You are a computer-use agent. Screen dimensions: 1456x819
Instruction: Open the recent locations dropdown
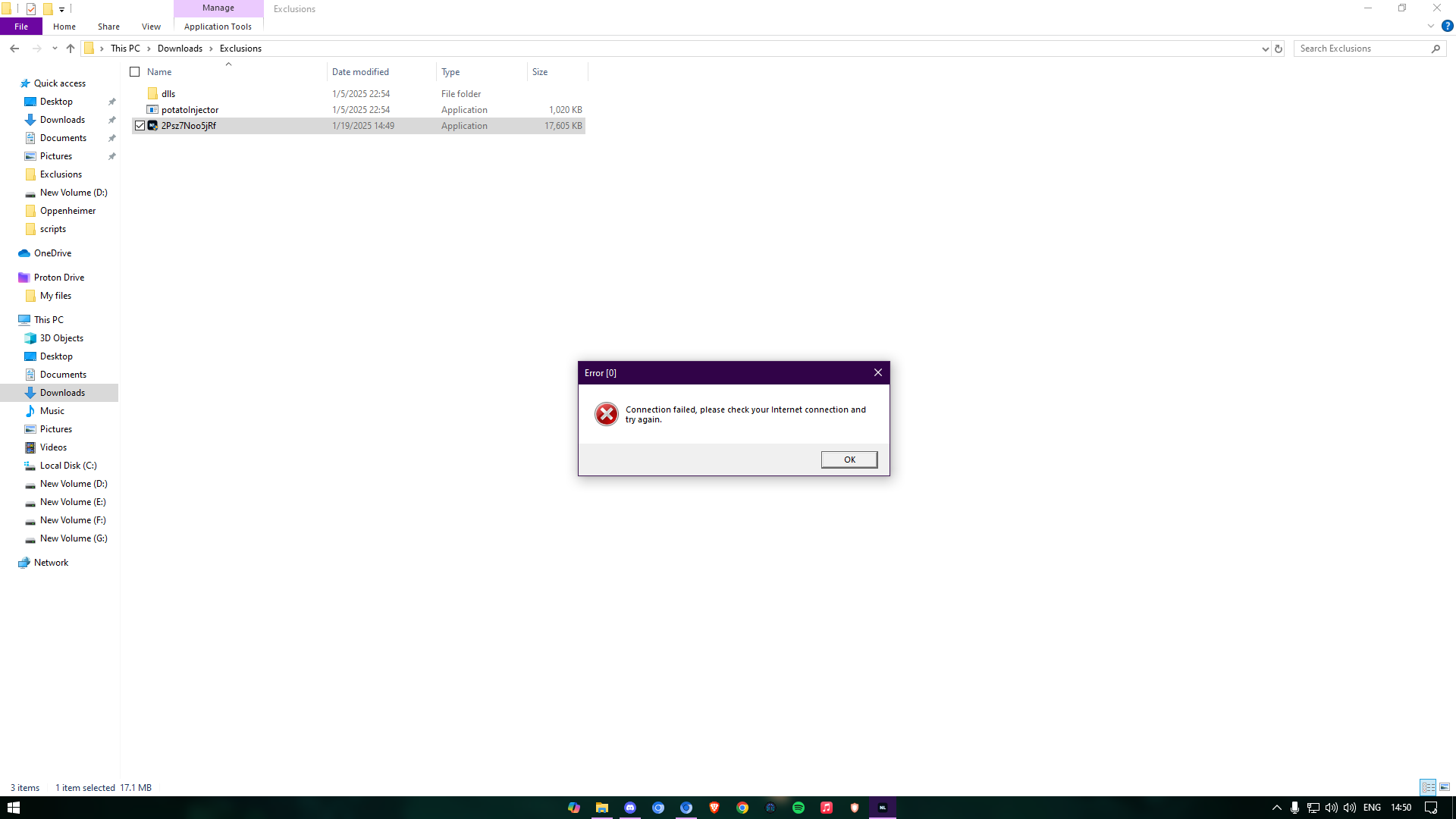point(55,49)
